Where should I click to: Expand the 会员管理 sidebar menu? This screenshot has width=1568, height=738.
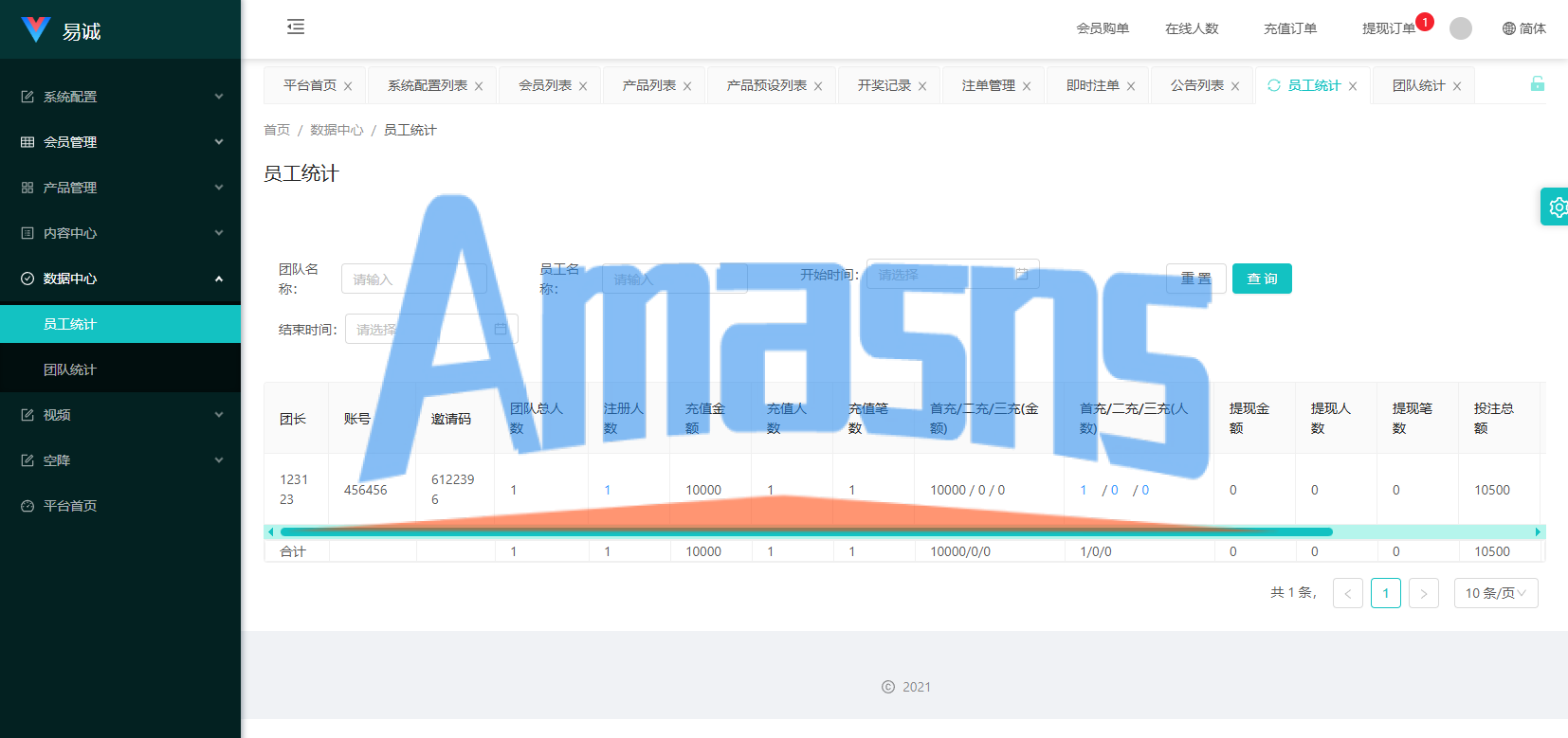click(x=120, y=142)
